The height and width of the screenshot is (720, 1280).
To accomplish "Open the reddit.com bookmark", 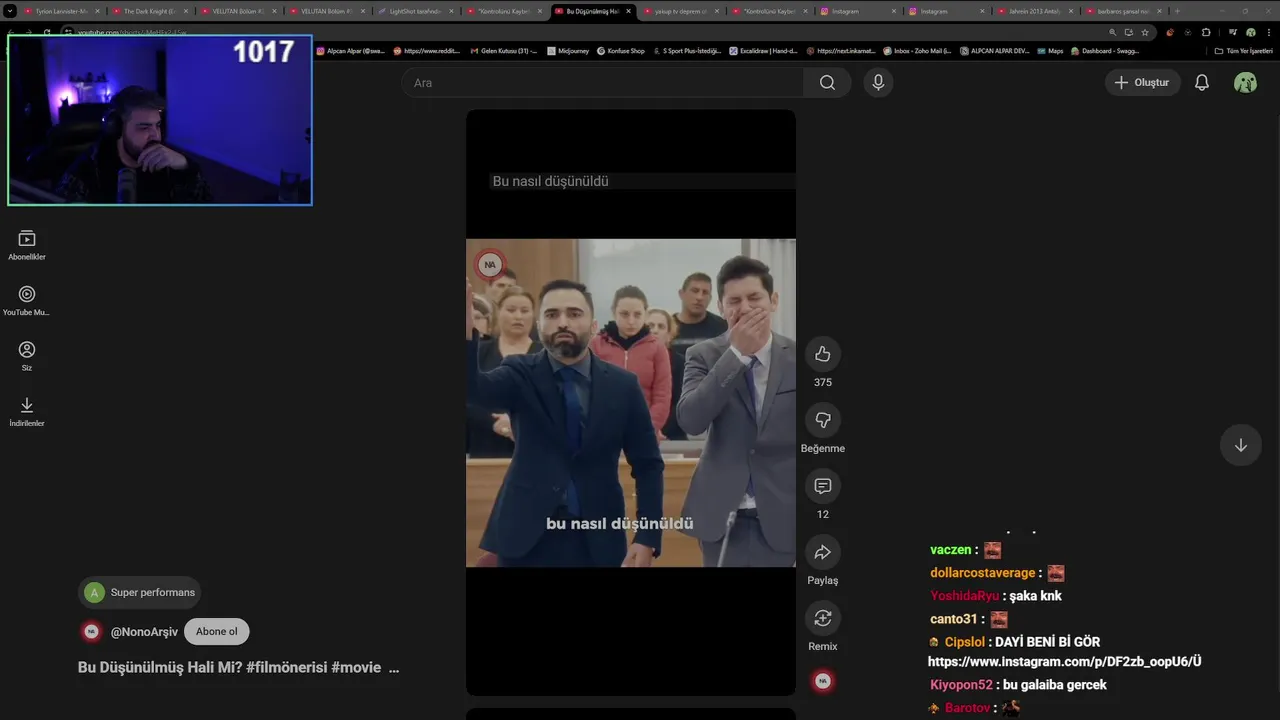I will (x=427, y=51).
